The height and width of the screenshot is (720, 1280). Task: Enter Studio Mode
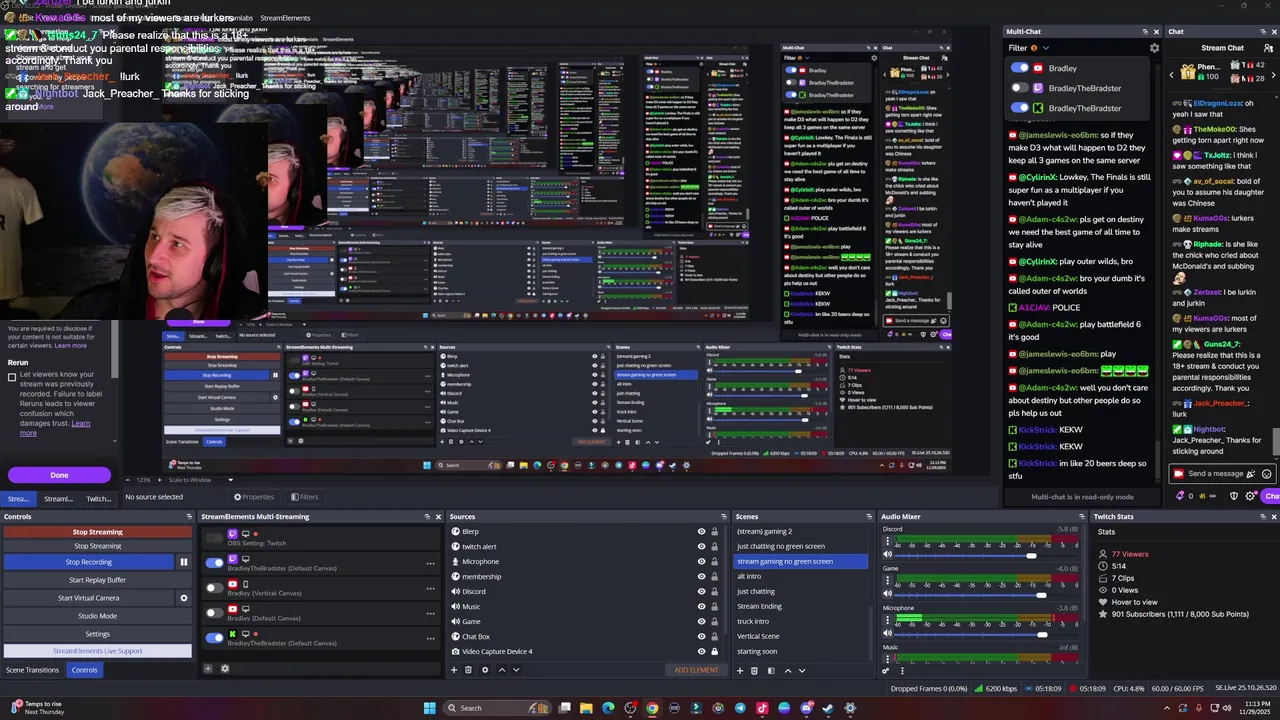point(98,616)
